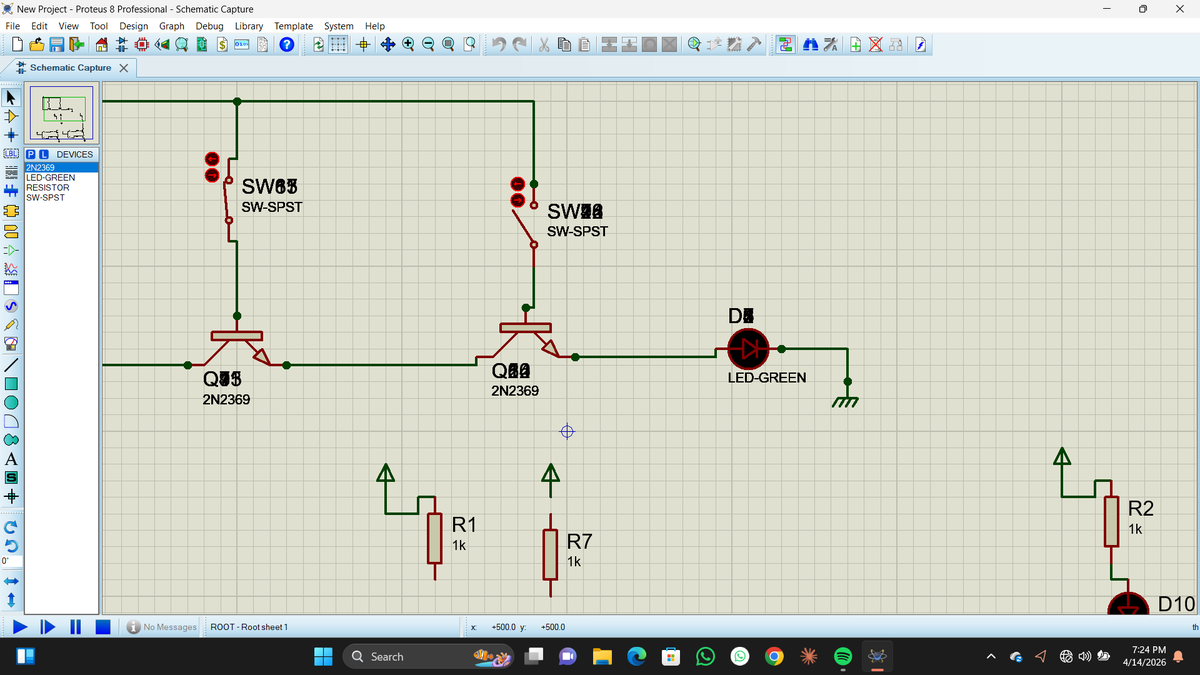Select LED-GREEN in devices list
Image resolution: width=1200 pixels, height=675 pixels.
(60, 178)
